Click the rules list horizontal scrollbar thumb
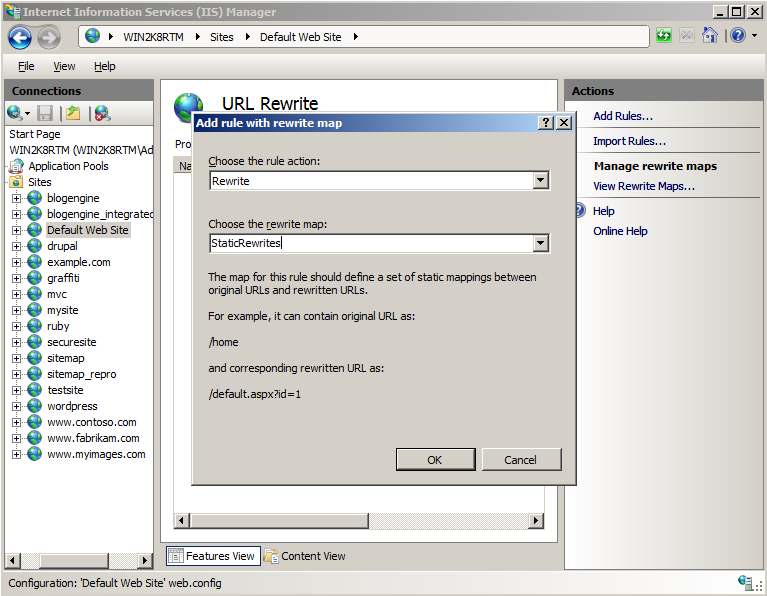This screenshot has width=767, height=596. [279, 521]
